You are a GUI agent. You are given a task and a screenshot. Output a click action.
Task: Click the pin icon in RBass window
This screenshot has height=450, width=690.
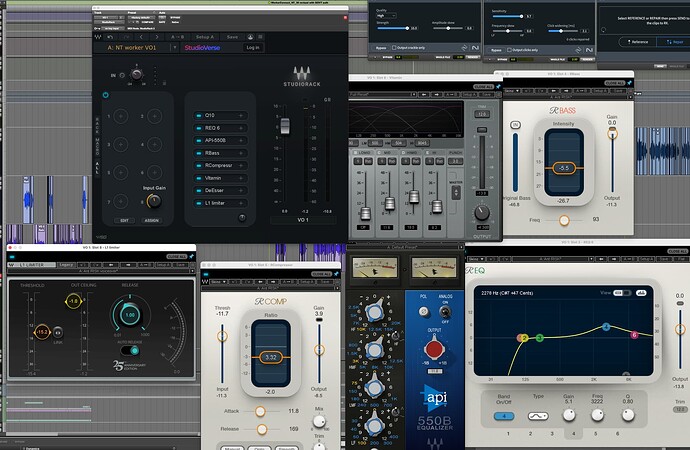[x=629, y=83]
